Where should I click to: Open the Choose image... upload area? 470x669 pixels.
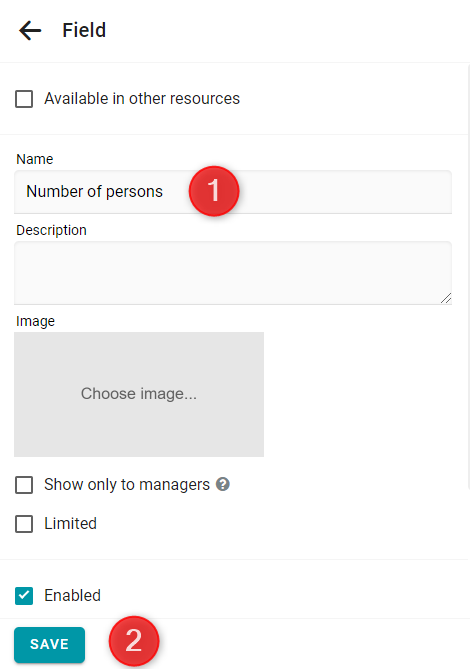(139, 394)
